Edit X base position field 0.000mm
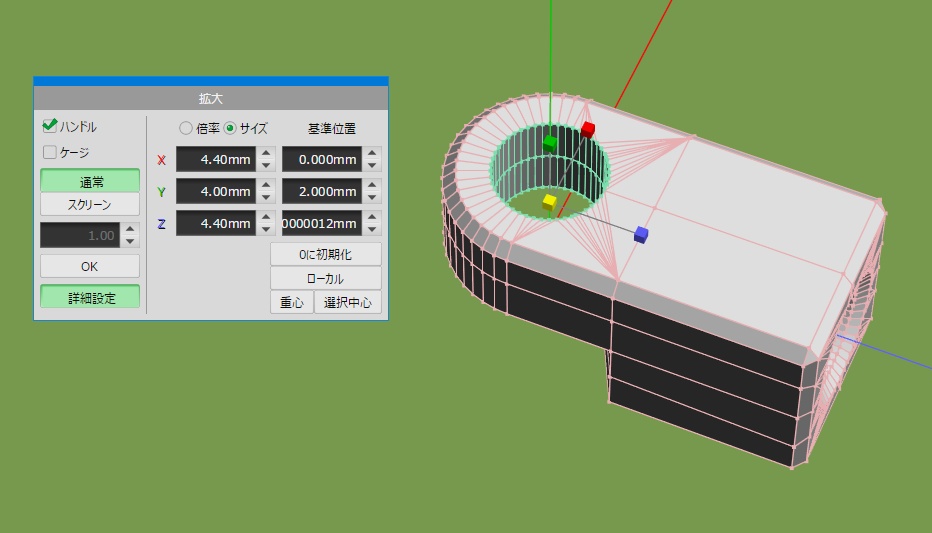932x533 pixels. point(322,159)
